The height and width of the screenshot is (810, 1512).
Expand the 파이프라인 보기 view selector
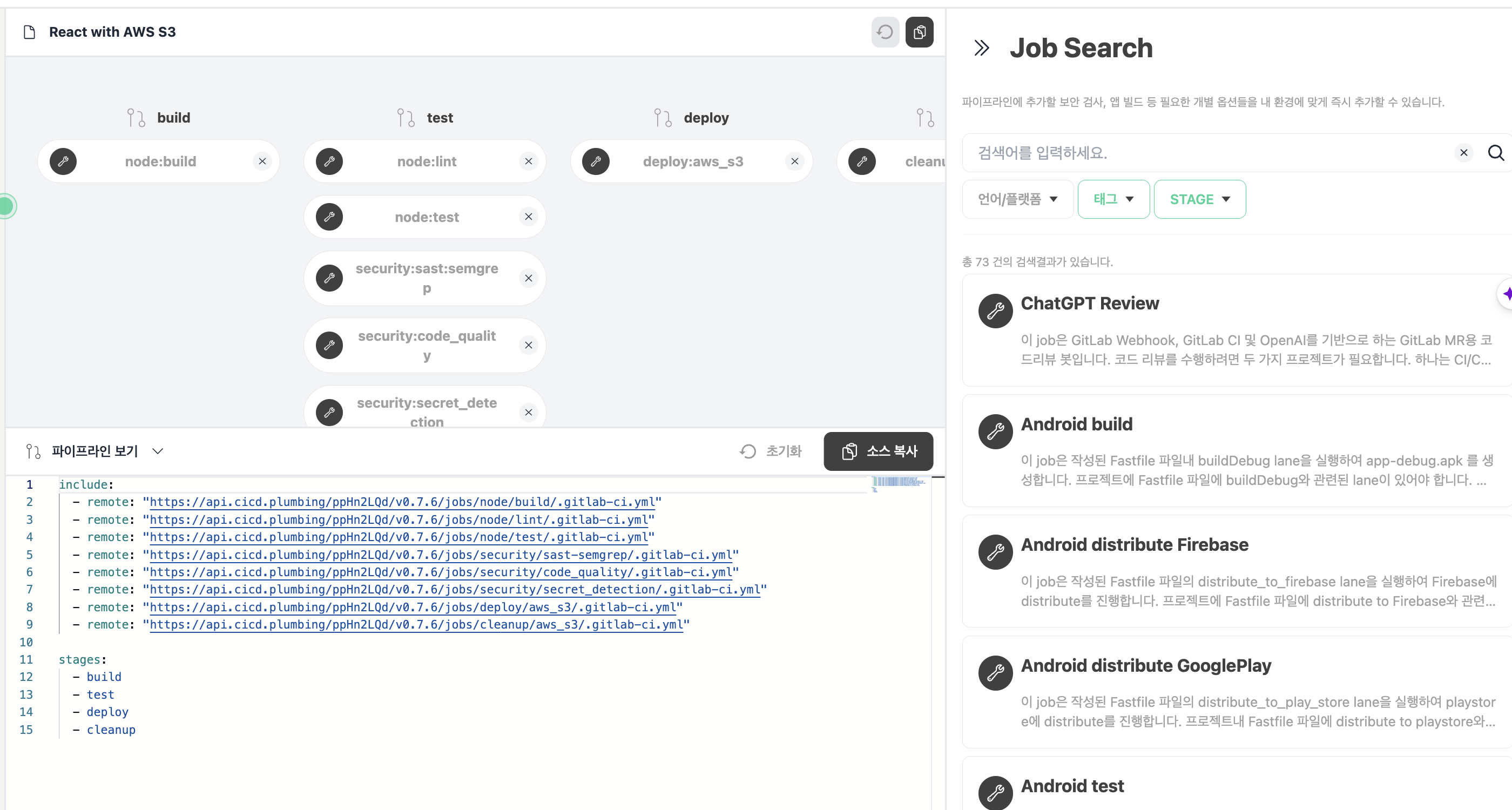[157, 451]
